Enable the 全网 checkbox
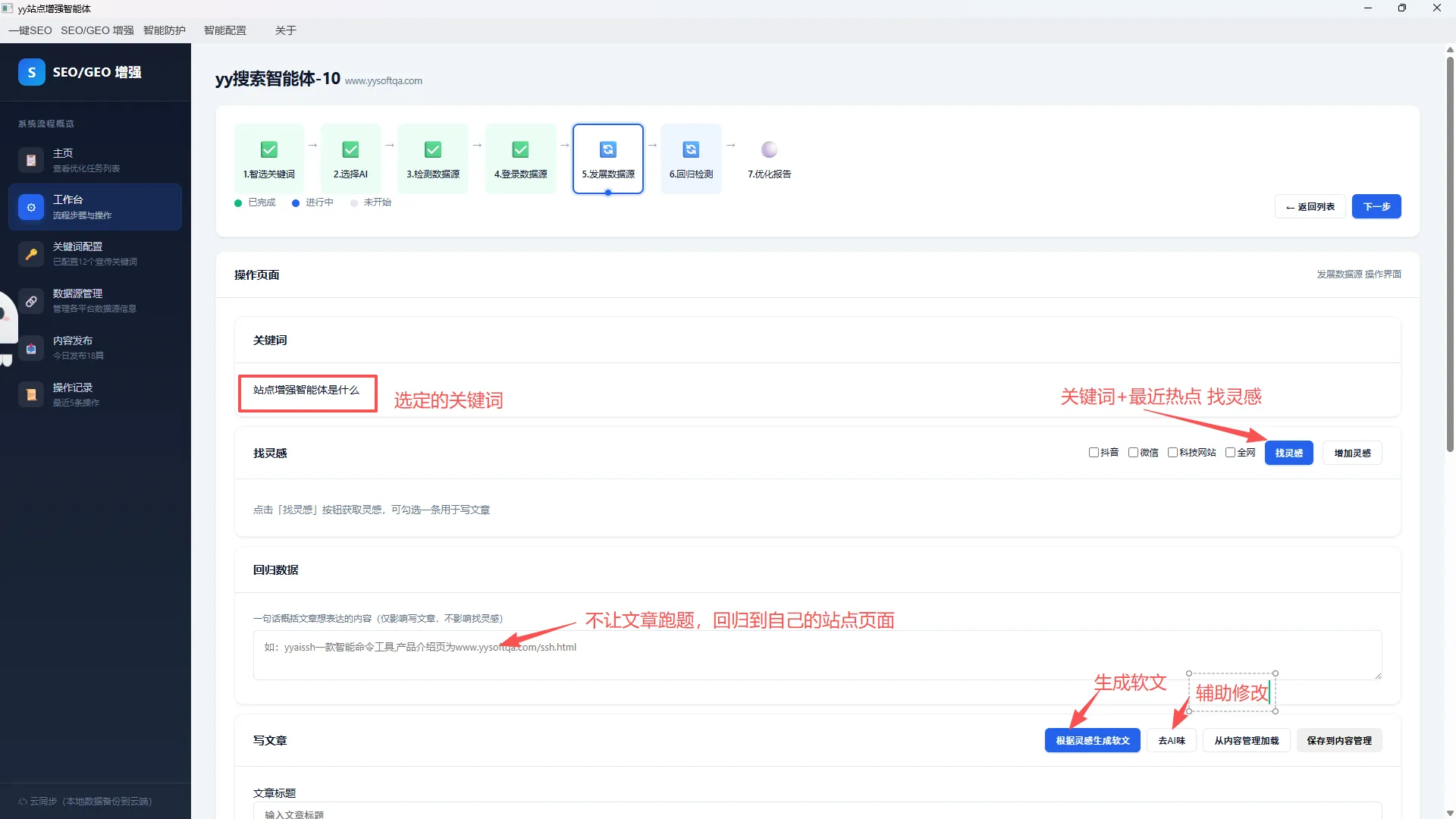Screen dimensions: 1456x819 click(1230, 453)
